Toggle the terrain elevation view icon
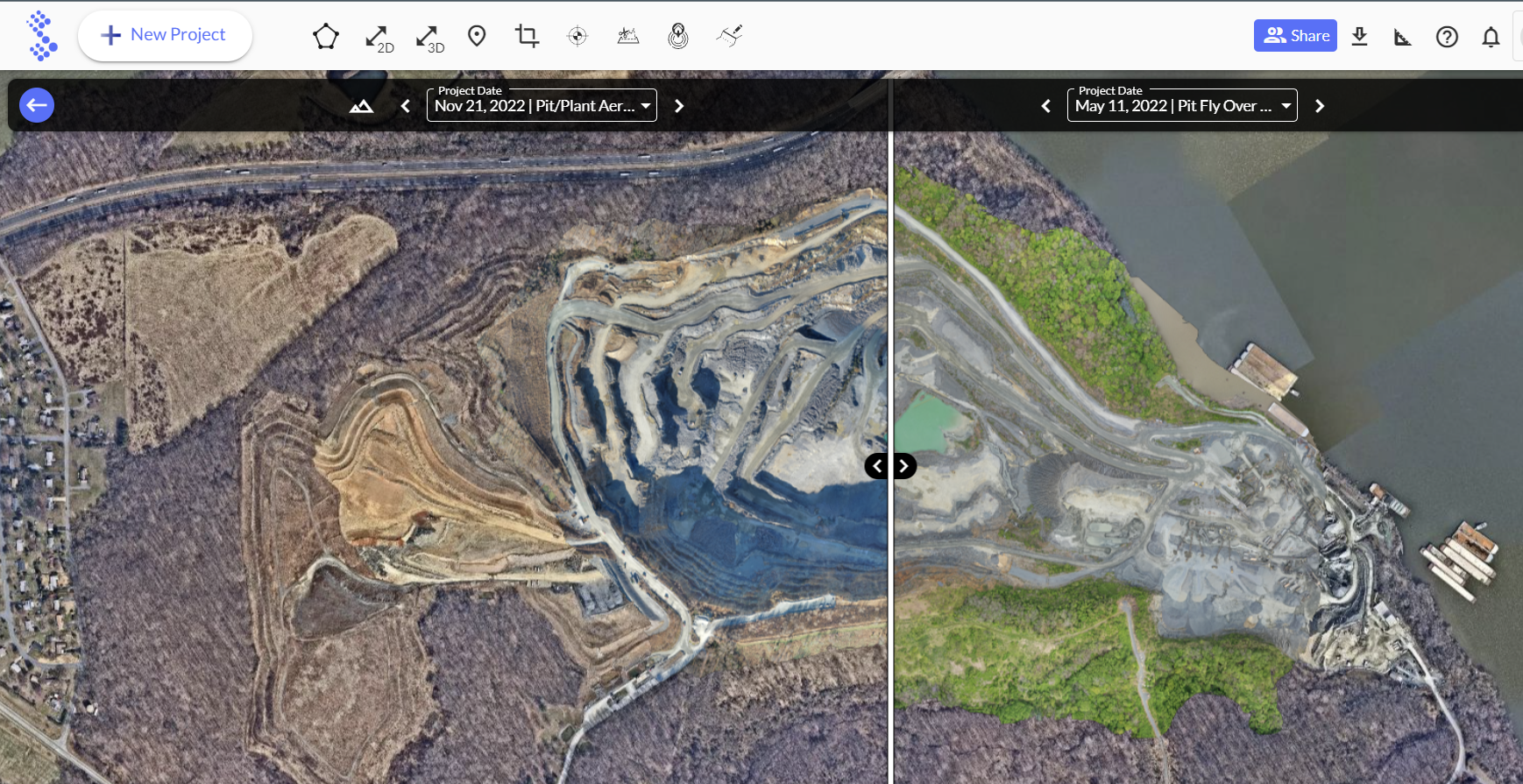 [361, 107]
